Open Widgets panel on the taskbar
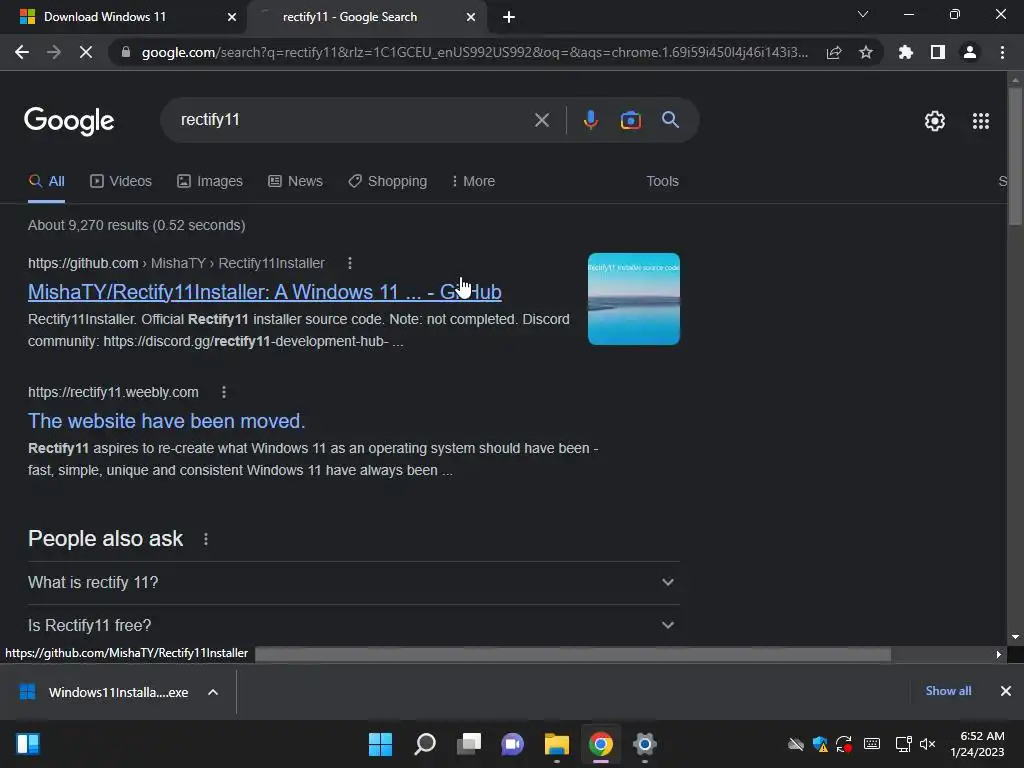The width and height of the screenshot is (1024, 768). click(x=28, y=744)
